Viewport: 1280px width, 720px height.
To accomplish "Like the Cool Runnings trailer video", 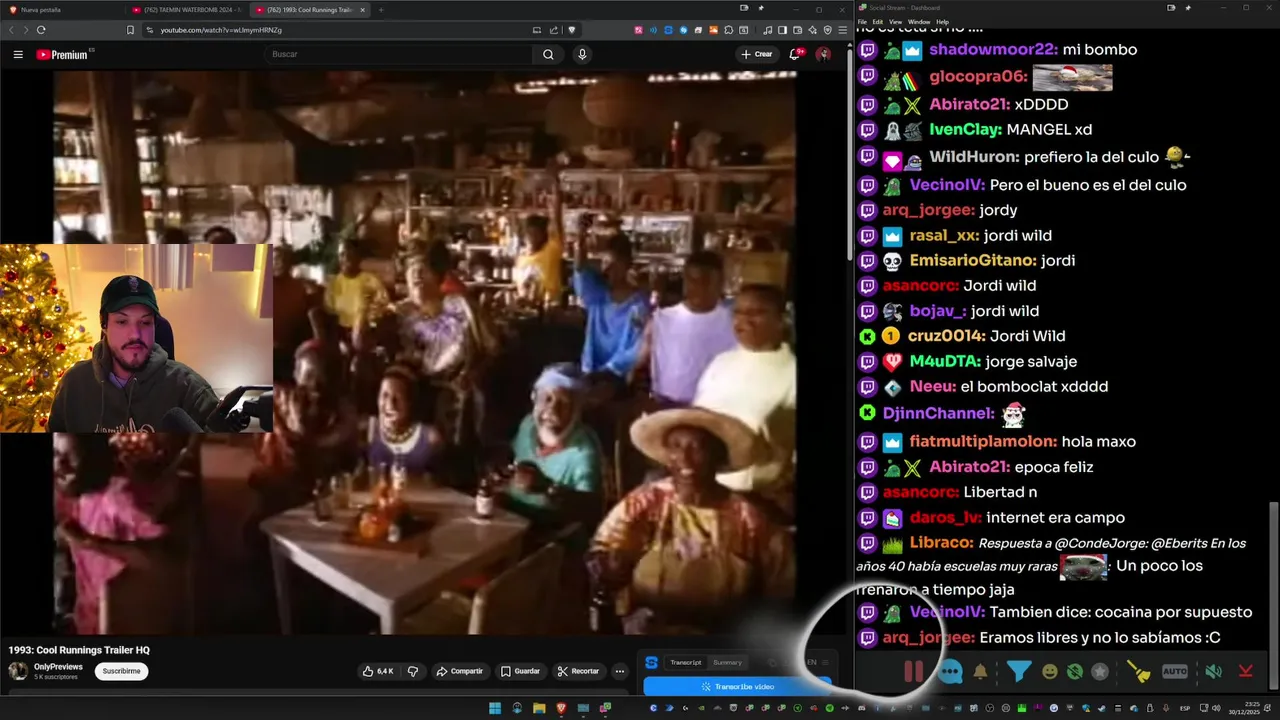I will click(x=379, y=671).
